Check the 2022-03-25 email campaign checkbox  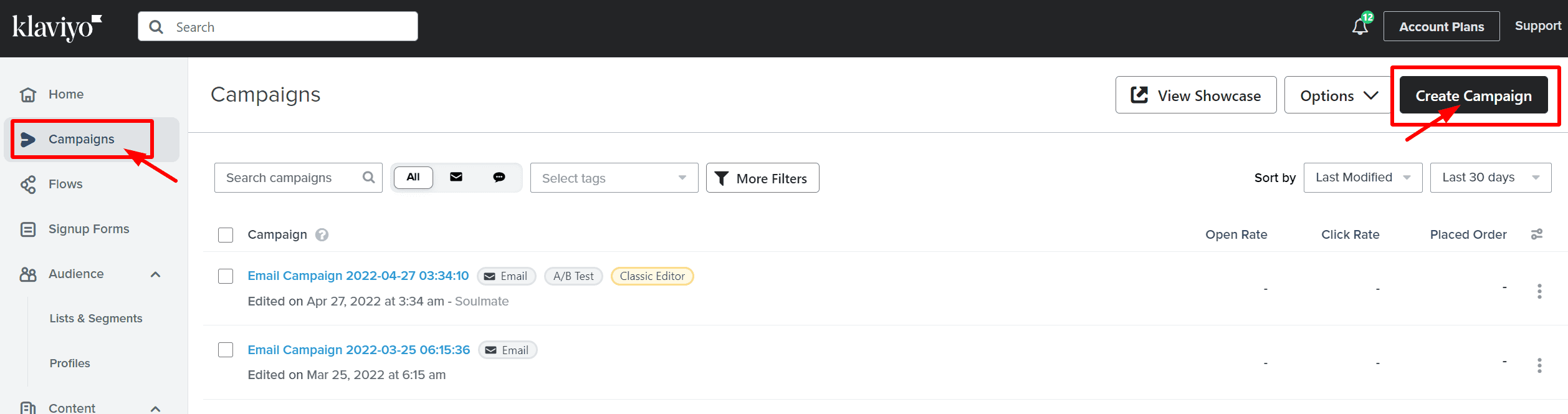click(226, 350)
